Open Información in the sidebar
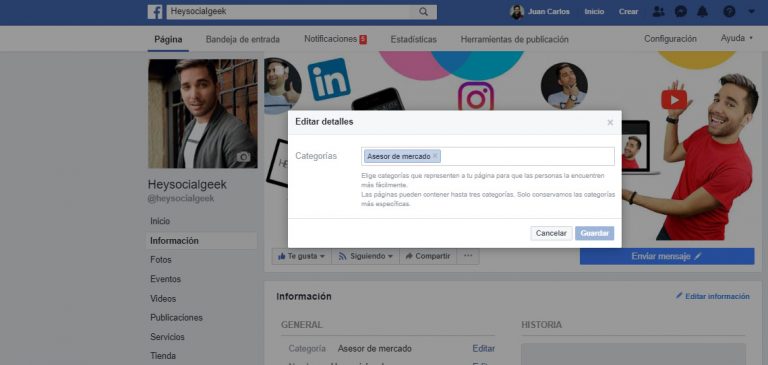 coord(201,241)
